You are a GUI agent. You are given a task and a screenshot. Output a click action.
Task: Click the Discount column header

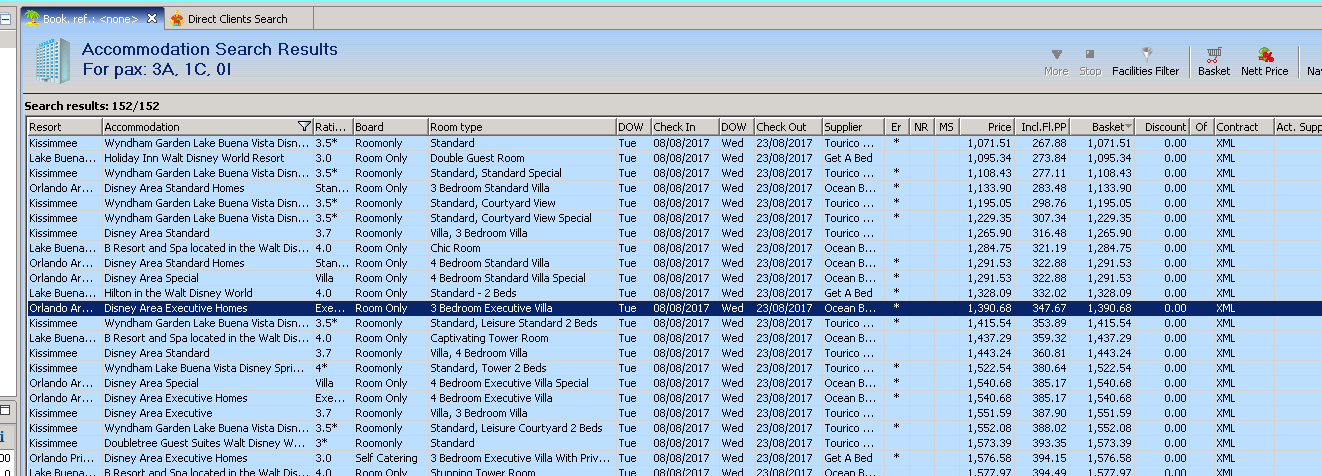[1162, 127]
